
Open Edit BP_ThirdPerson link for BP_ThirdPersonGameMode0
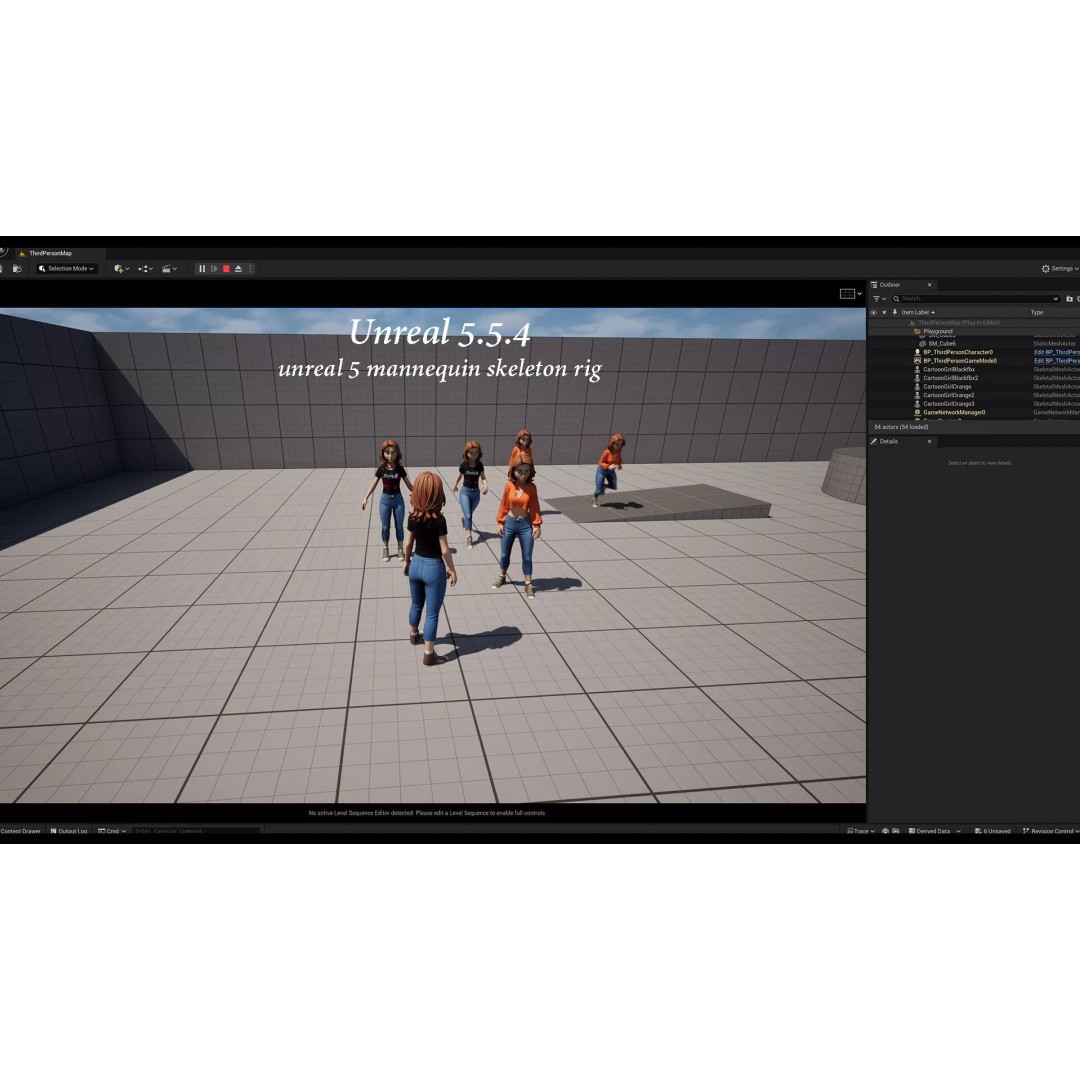pyautogui.click(x=1057, y=361)
